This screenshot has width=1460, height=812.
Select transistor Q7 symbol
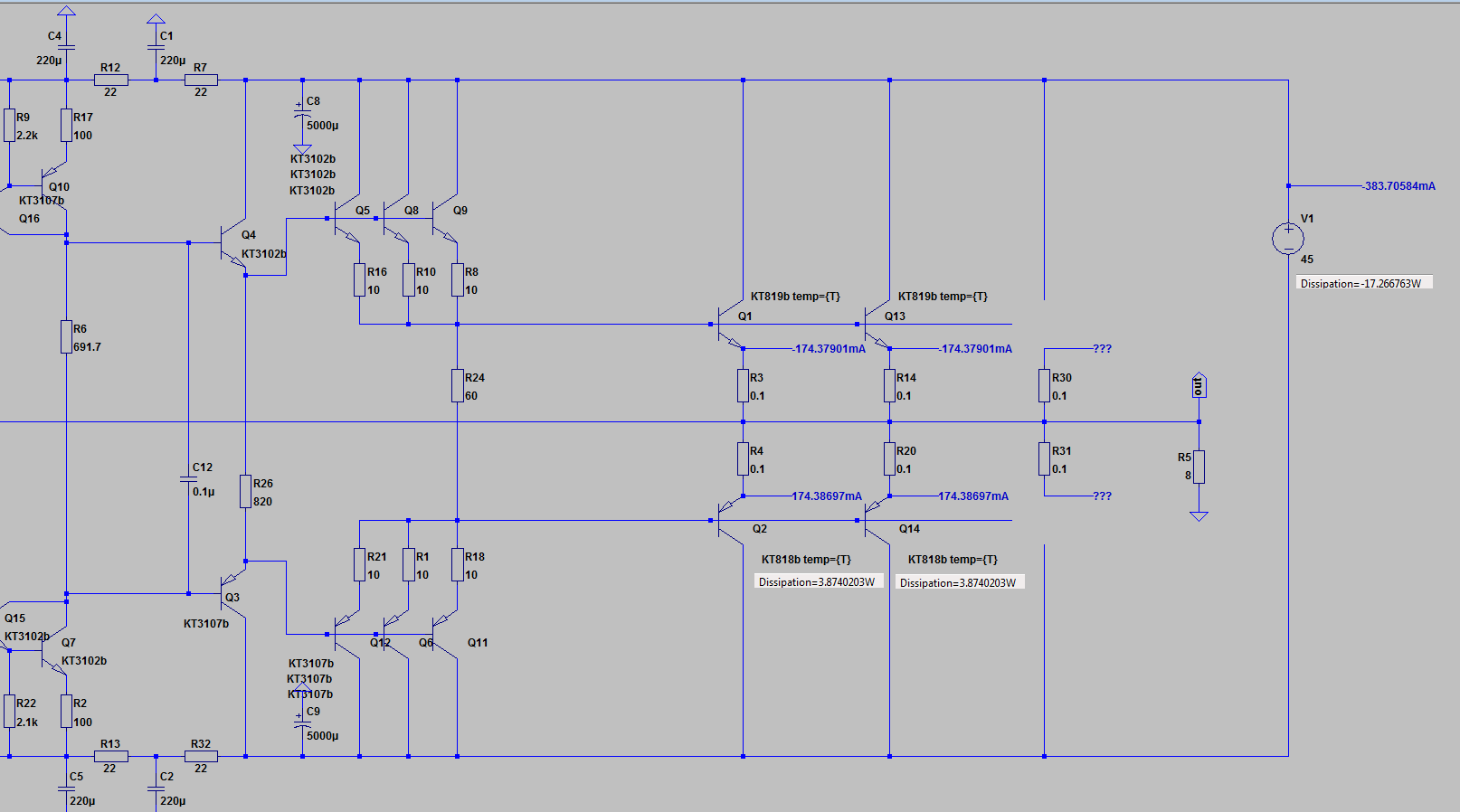pyautogui.click(x=54, y=650)
